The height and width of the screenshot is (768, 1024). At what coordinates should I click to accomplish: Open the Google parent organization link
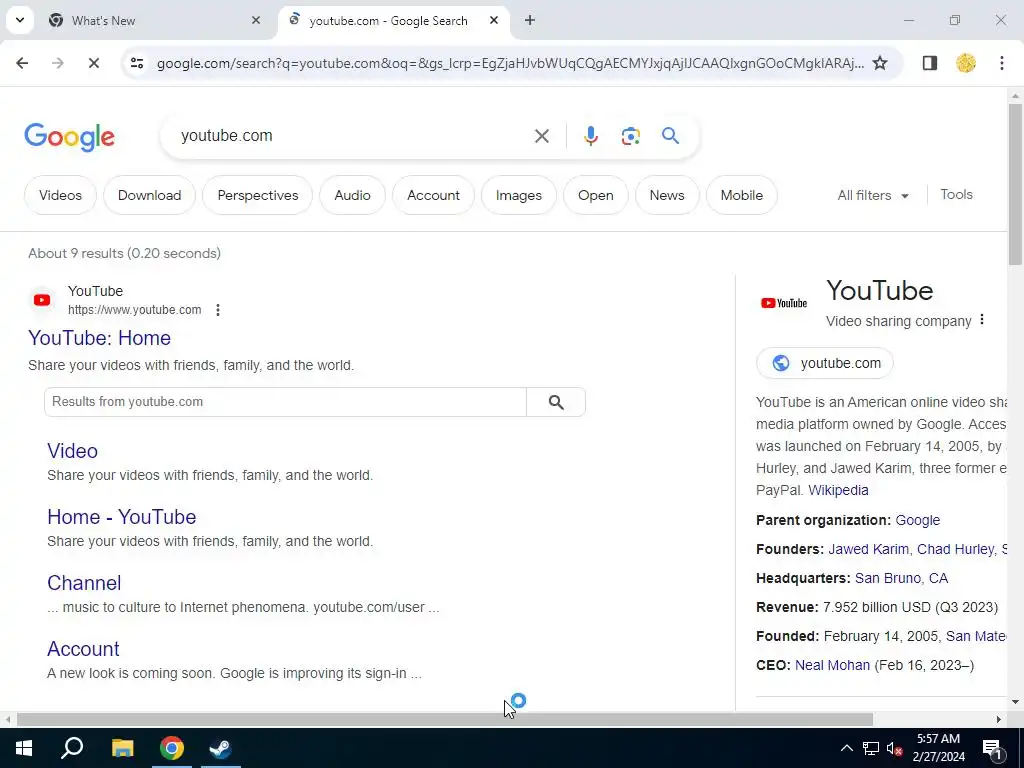(918, 520)
